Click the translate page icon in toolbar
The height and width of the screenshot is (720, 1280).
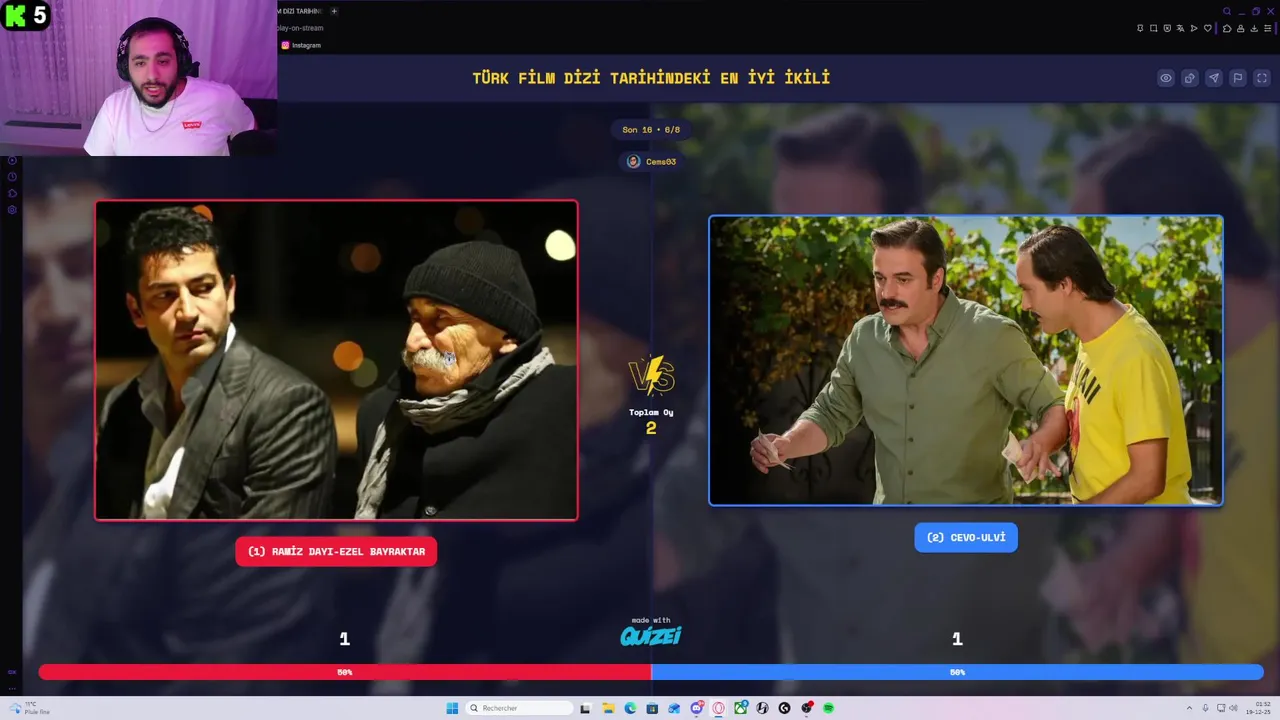tap(1180, 28)
